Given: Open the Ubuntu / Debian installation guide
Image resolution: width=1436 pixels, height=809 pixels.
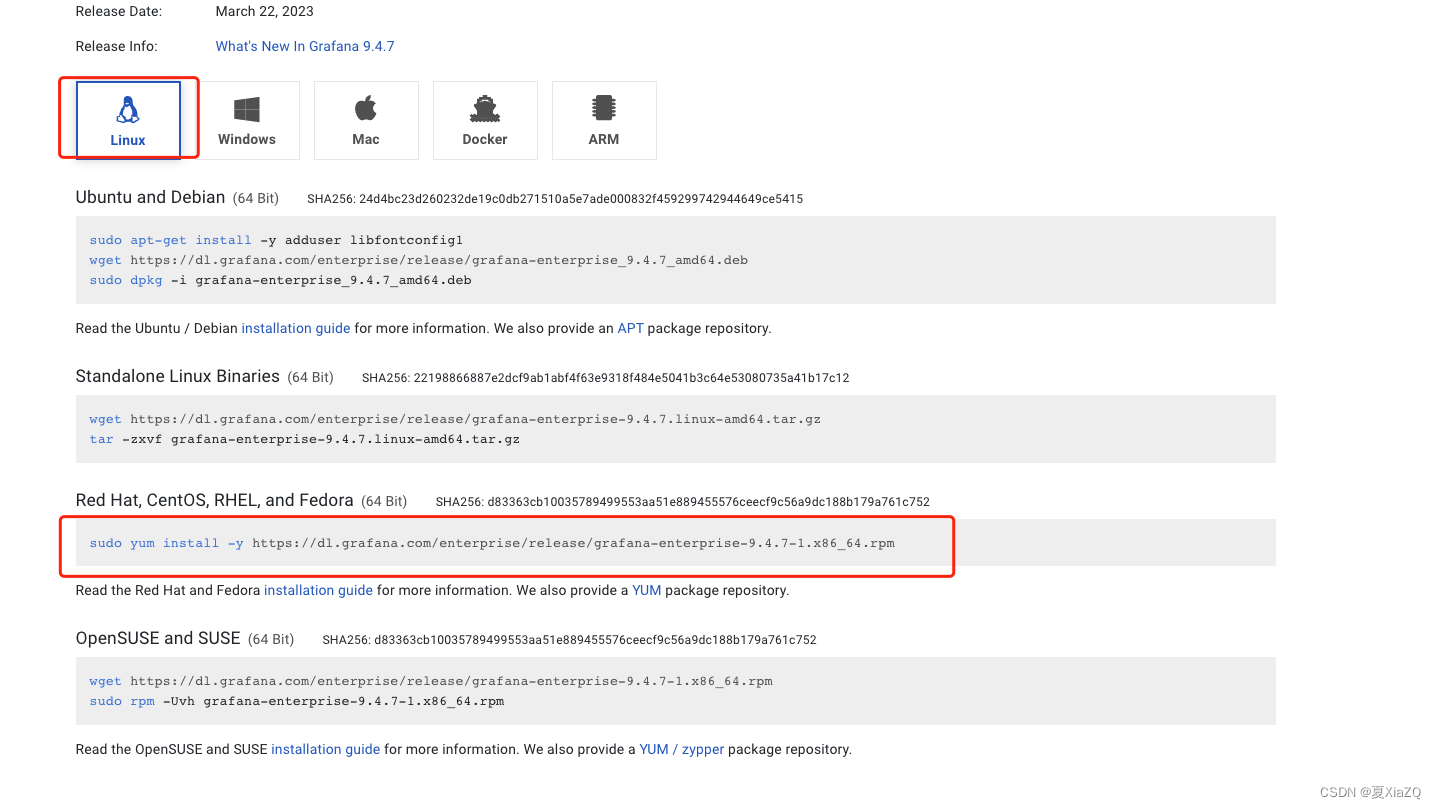Looking at the screenshot, I should coord(295,328).
